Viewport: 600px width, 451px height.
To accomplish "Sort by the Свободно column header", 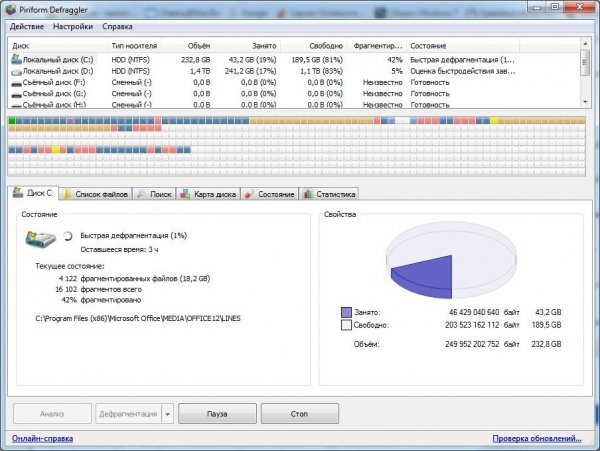I will click(314, 46).
